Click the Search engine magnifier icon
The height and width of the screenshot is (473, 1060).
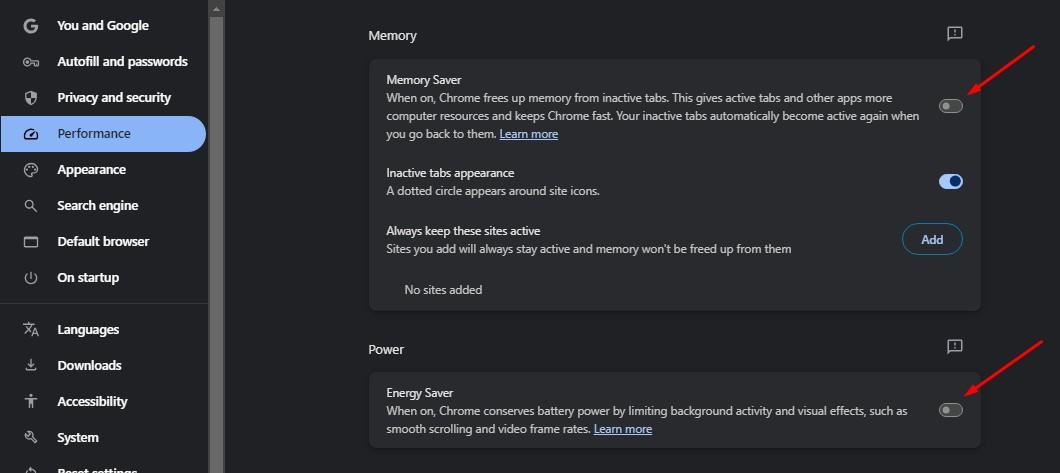(x=31, y=206)
